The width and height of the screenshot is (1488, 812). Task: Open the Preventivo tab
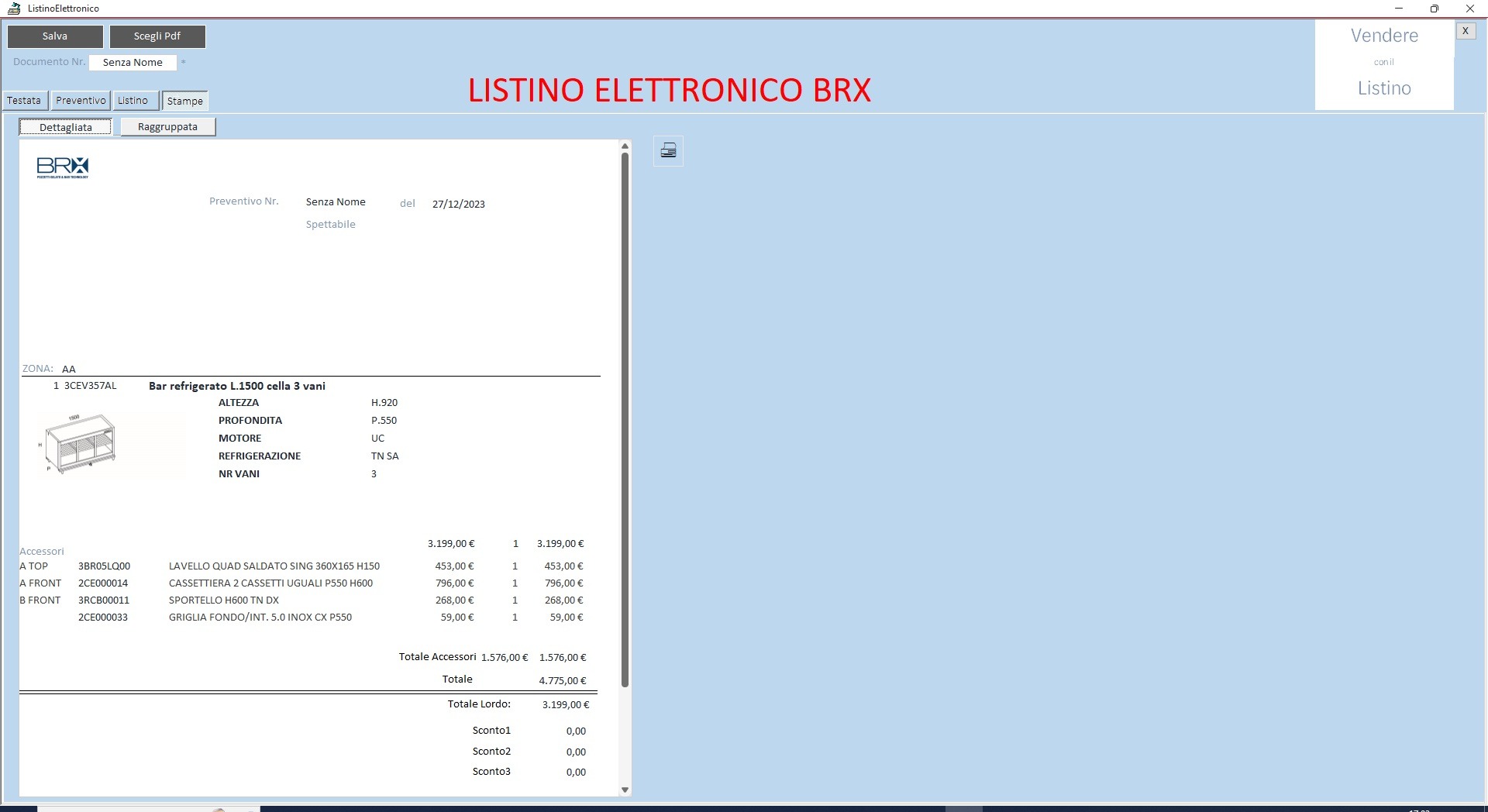[x=81, y=101]
